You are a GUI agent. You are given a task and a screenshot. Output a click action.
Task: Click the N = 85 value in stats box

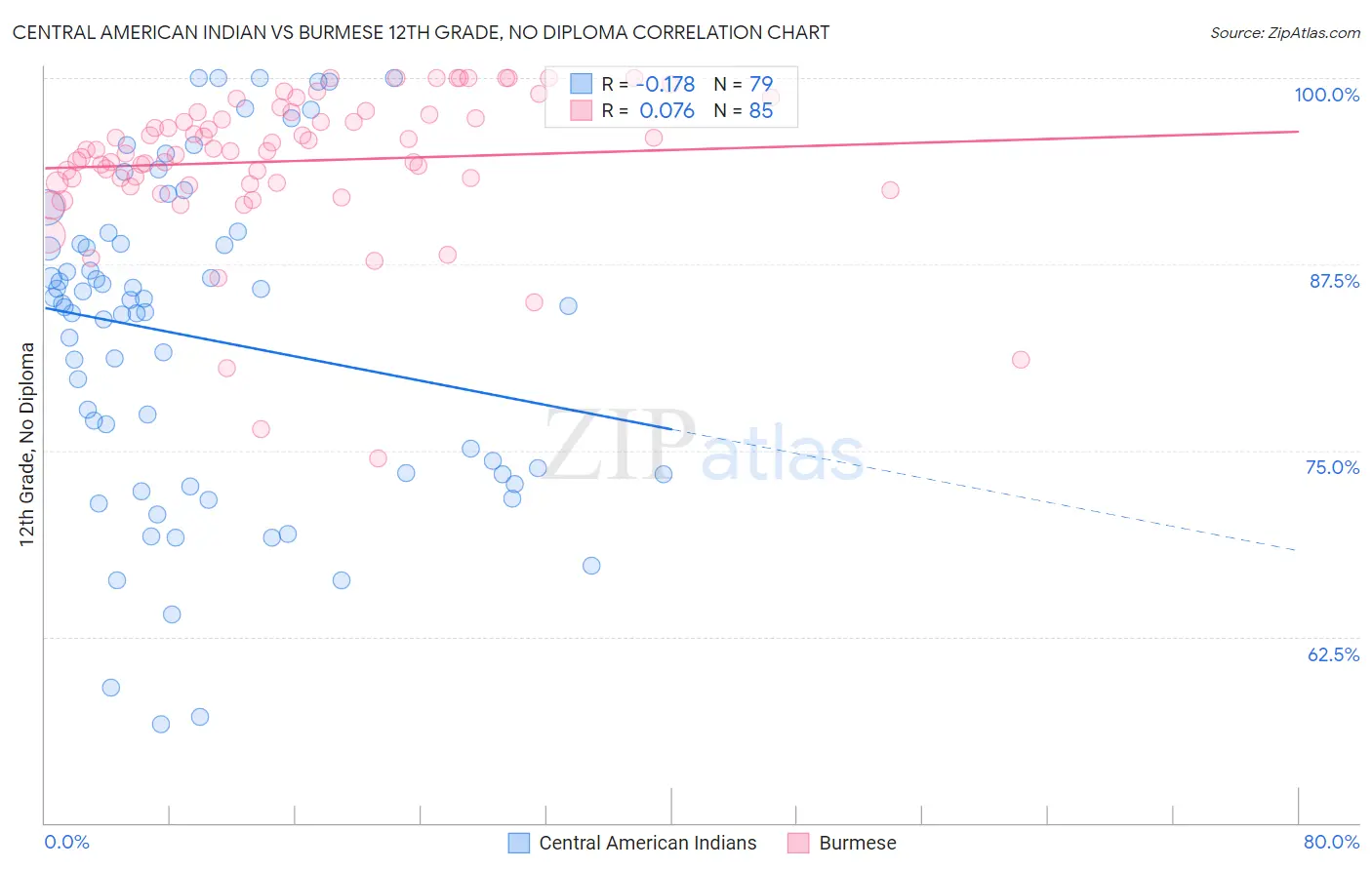(744, 110)
